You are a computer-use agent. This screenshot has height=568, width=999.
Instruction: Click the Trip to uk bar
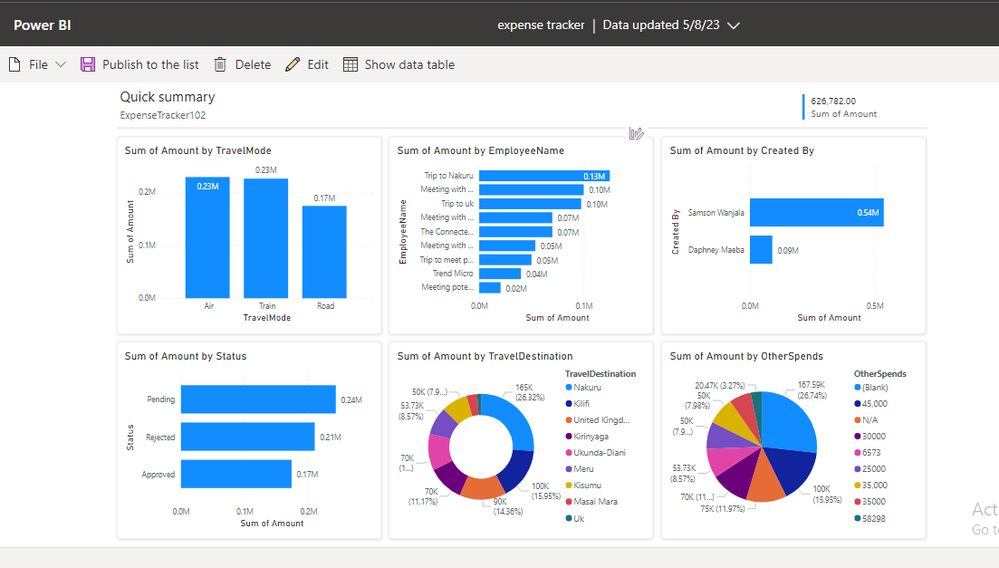pos(530,204)
